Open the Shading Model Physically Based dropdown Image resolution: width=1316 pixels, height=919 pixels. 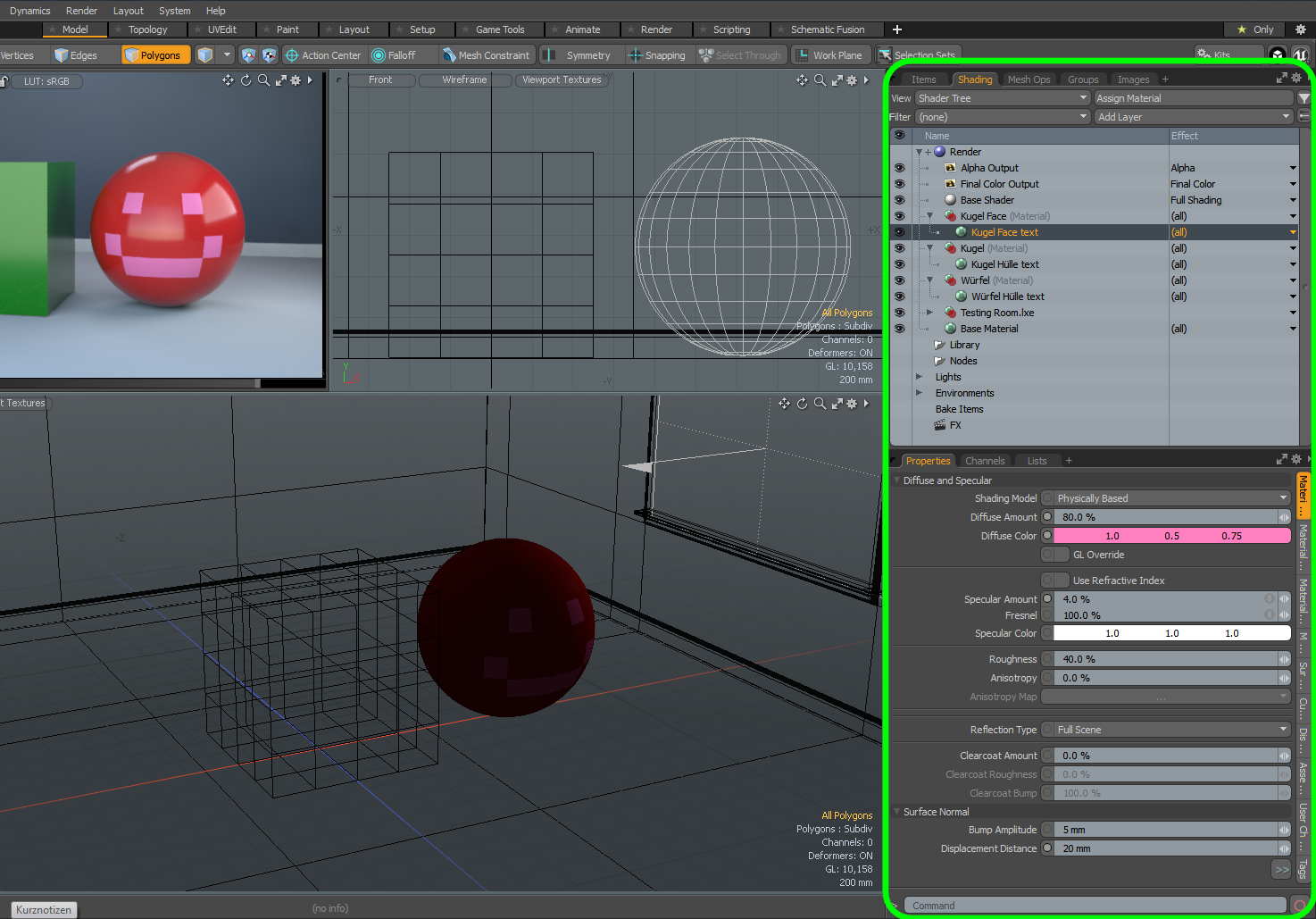(1172, 498)
